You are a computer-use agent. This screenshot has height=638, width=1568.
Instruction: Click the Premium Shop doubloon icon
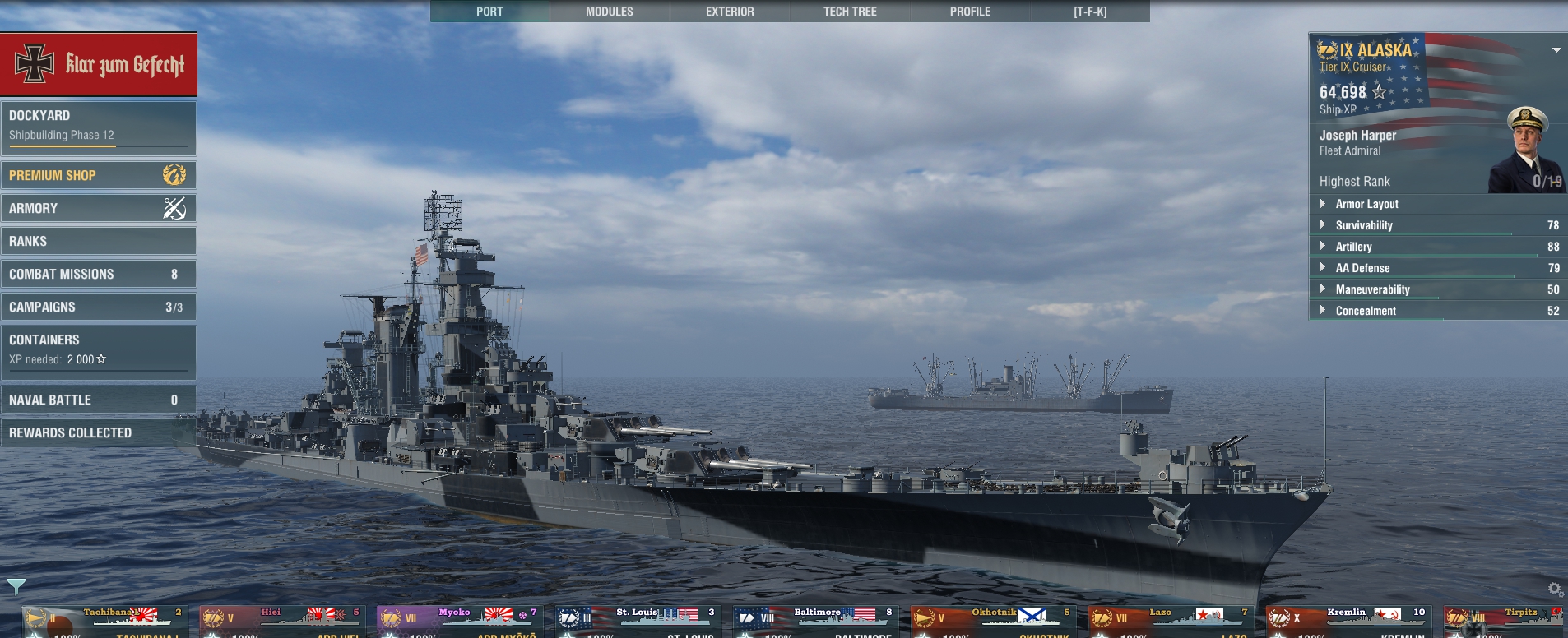tap(174, 174)
